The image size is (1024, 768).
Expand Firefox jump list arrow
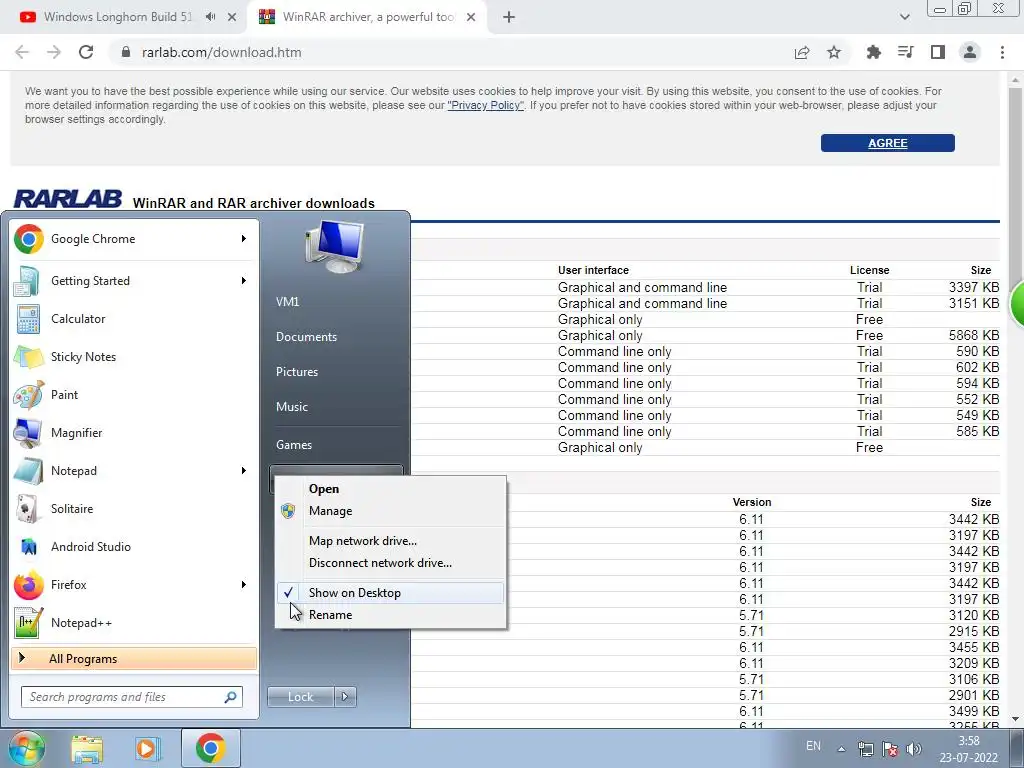(244, 584)
